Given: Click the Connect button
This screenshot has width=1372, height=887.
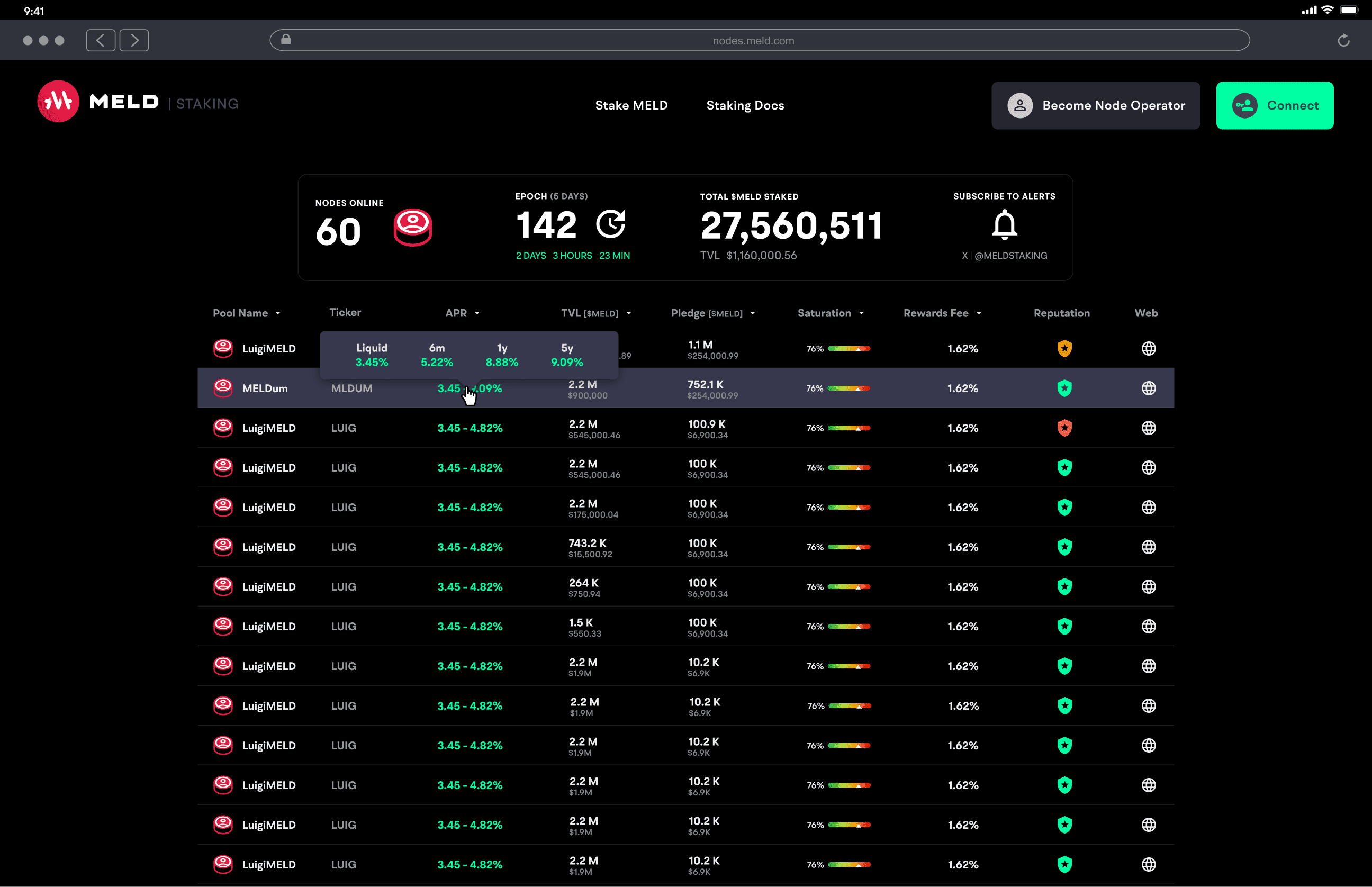Looking at the screenshot, I should point(1274,105).
